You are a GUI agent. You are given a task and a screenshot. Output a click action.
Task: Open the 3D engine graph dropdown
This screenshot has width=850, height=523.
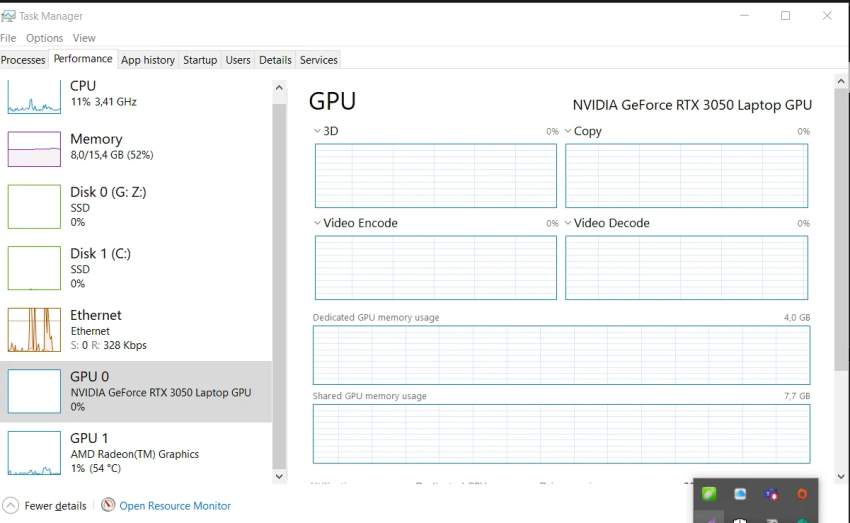(x=317, y=131)
